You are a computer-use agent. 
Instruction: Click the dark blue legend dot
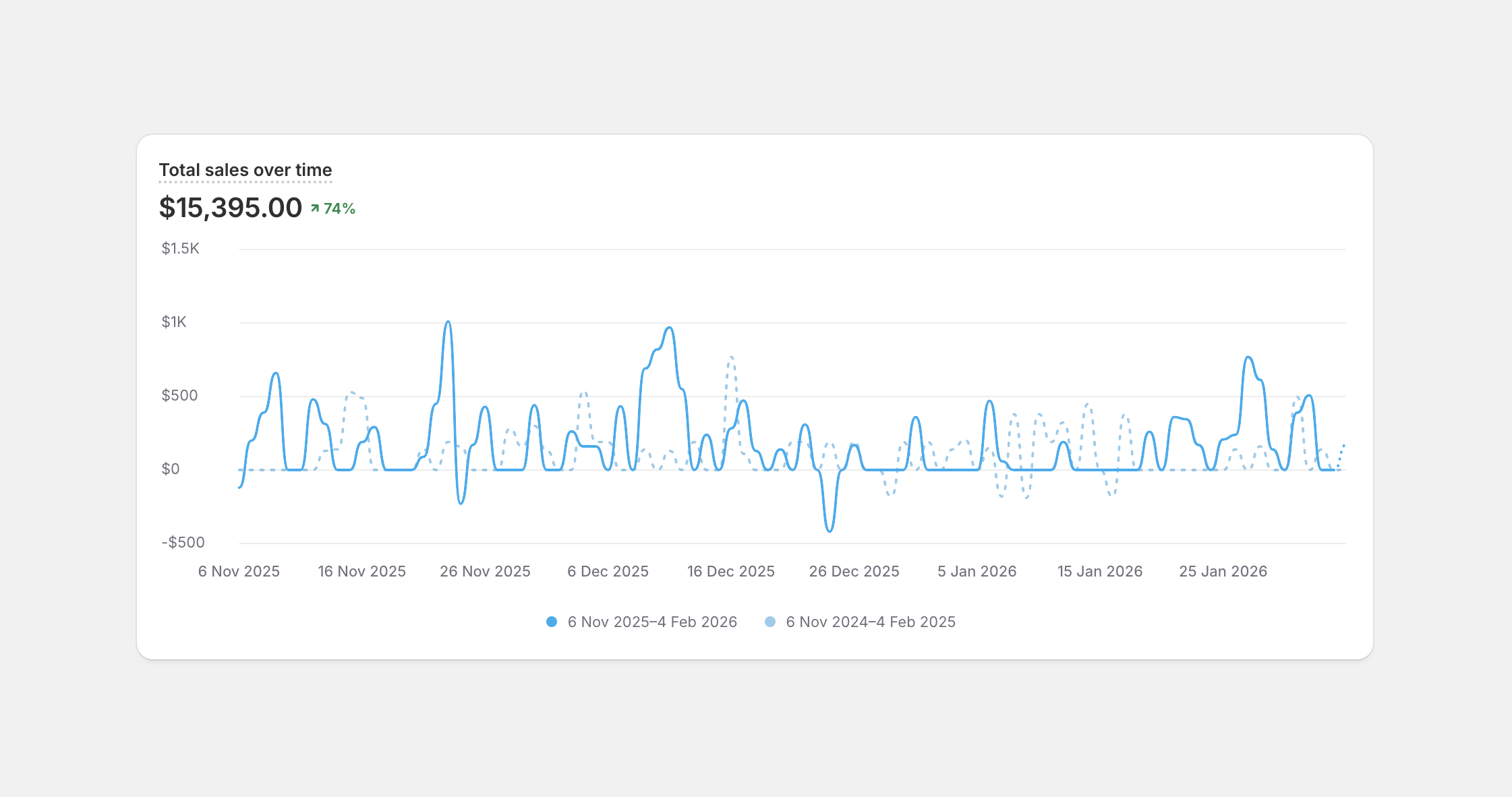[x=552, y=622]
